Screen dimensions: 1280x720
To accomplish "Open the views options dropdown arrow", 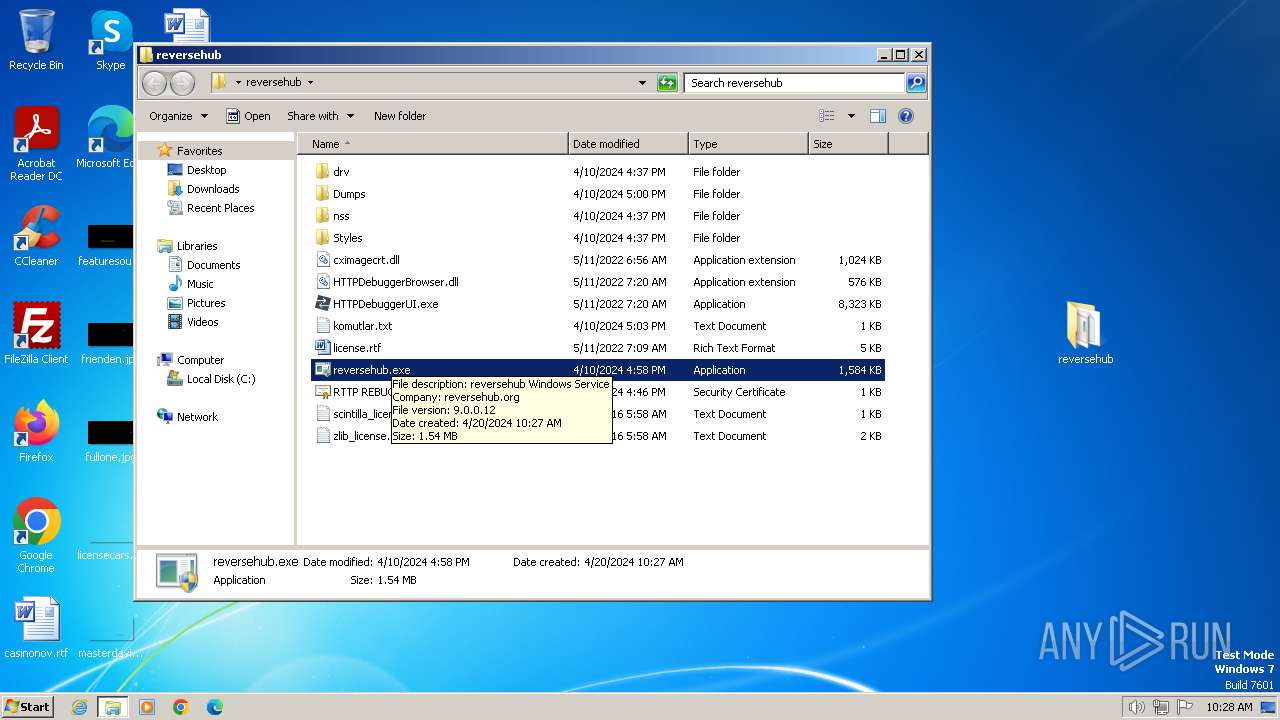I will tap(851, 116).
